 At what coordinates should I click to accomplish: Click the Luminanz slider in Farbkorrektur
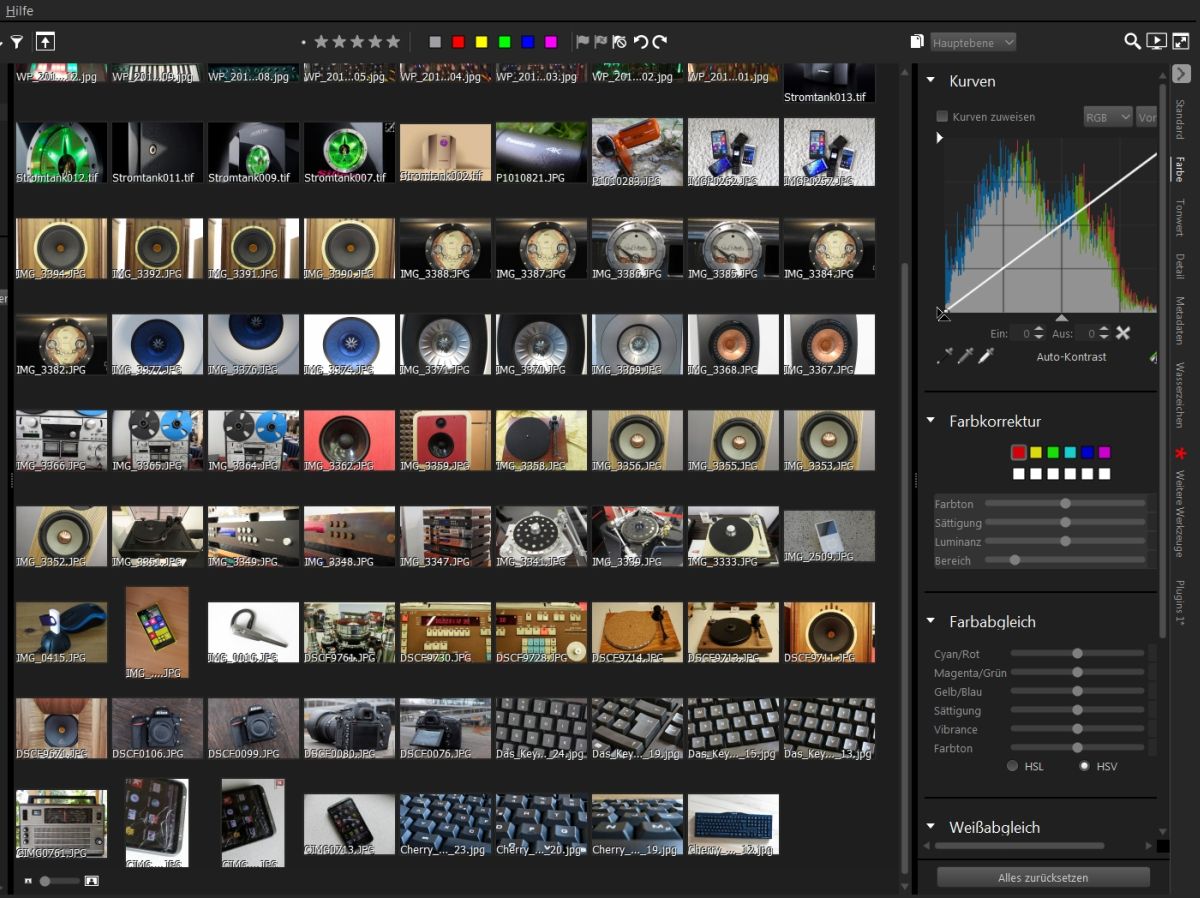[x=1065, y=541]
